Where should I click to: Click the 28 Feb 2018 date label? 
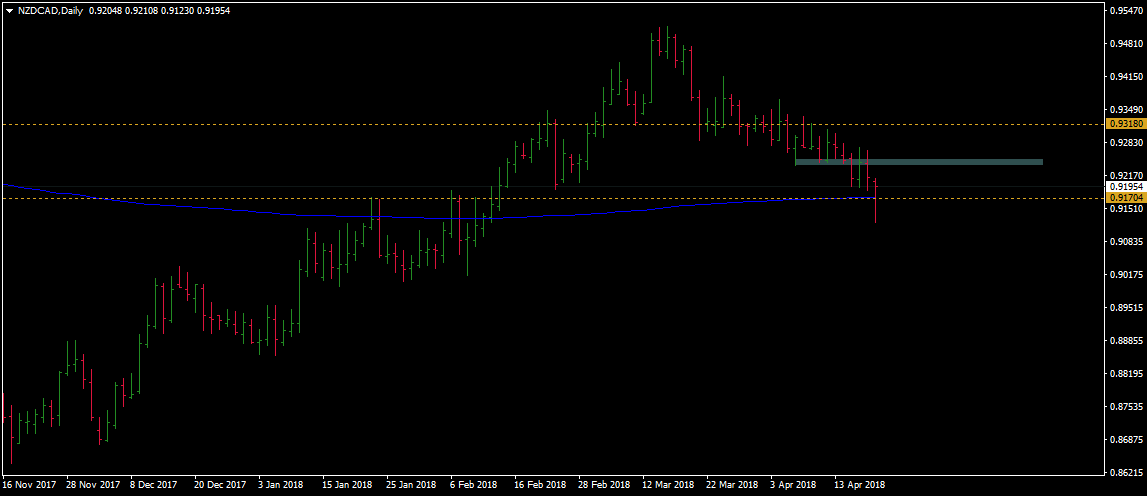click(605, 485)
